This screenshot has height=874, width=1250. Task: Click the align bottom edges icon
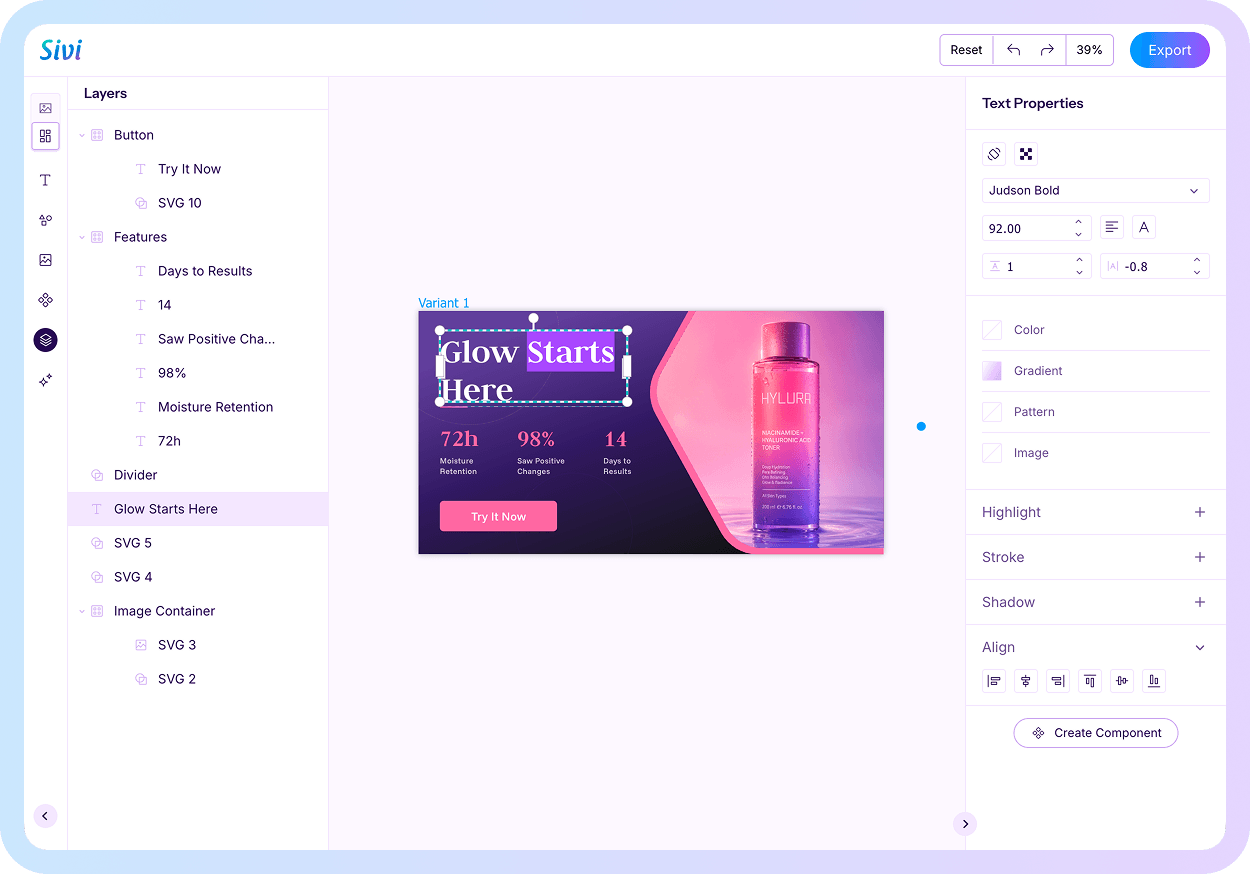tap(1154, 681)
